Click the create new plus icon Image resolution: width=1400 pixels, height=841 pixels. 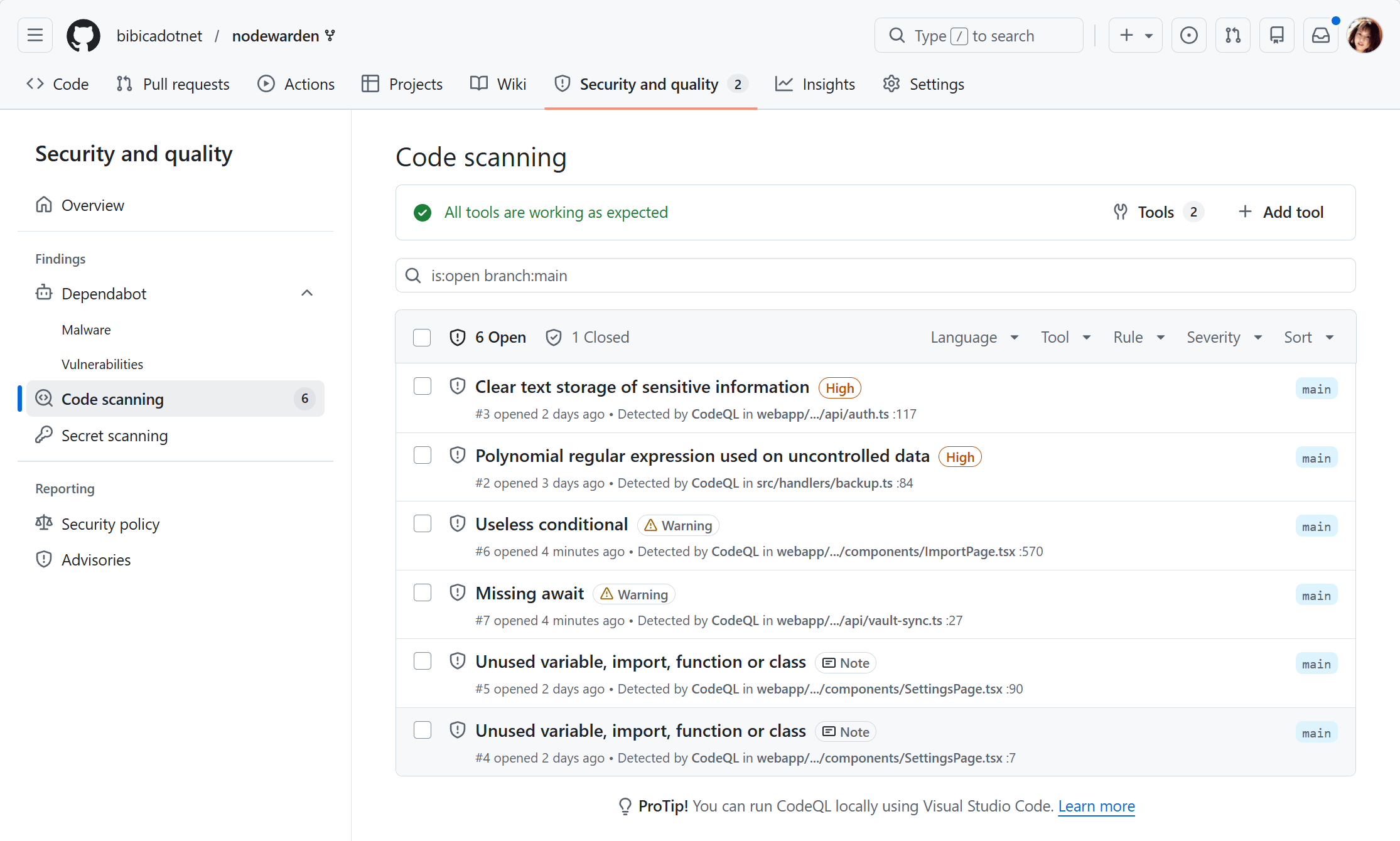[x=1135, y=35]
